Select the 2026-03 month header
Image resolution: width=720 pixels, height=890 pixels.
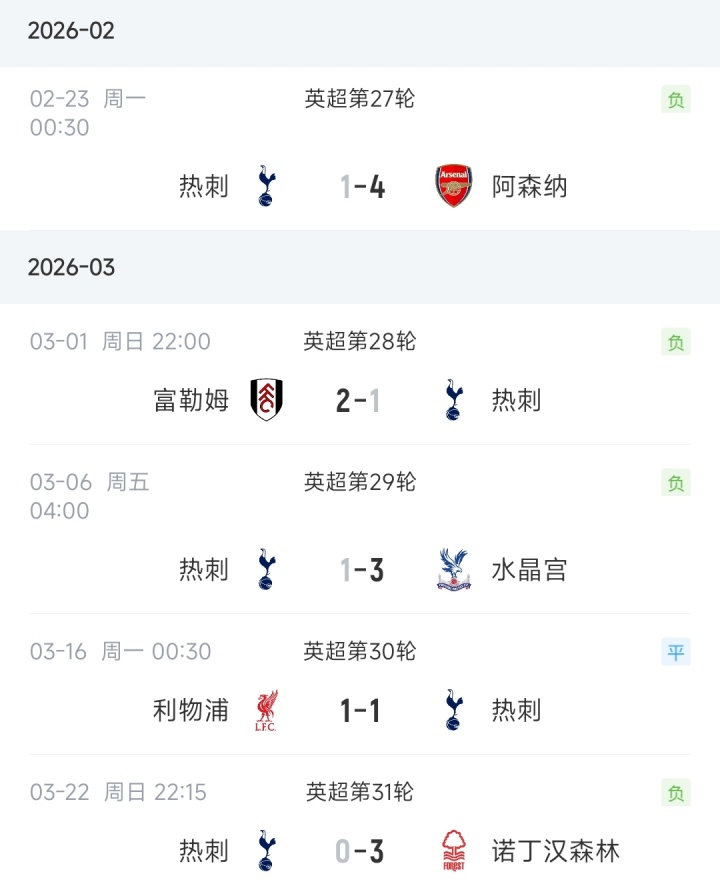point(71,267)
